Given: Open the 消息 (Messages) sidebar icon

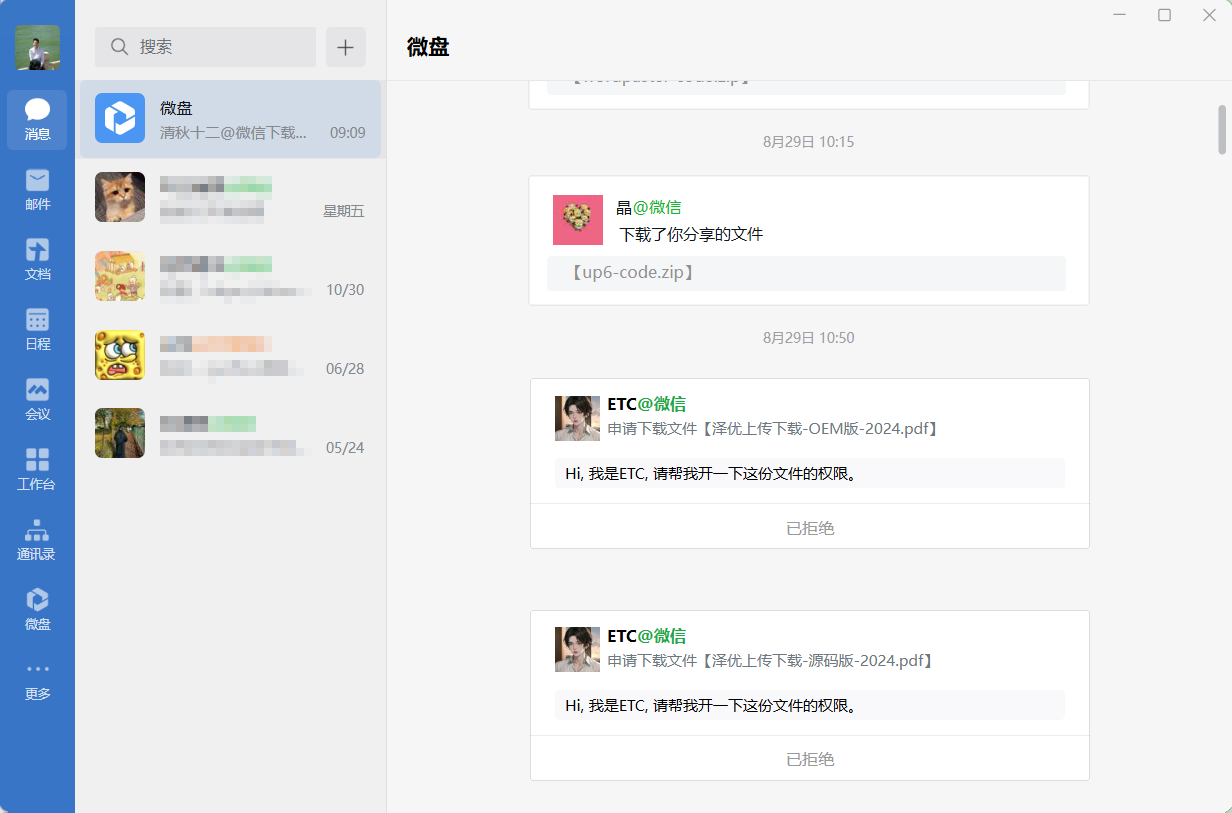Looking at the screenshot, I should [x=37, y=119].
